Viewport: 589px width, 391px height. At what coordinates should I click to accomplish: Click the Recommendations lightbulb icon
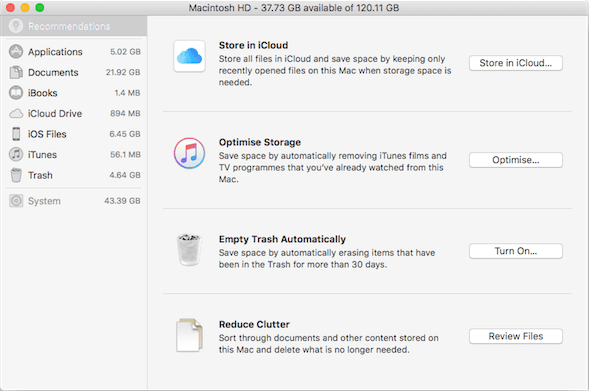[x=16, y=26]
